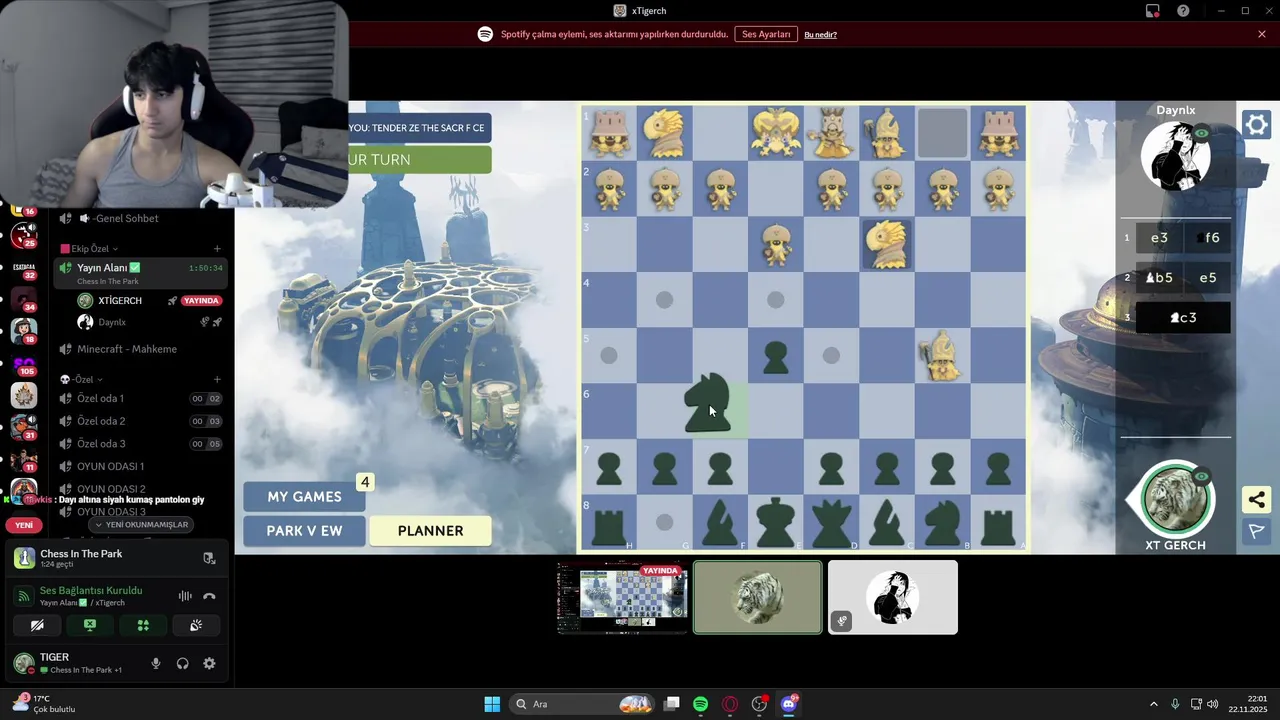Click Spotify icon in Discord notice banner
This screenshot has width=1280, height=720.
(485, 34)
